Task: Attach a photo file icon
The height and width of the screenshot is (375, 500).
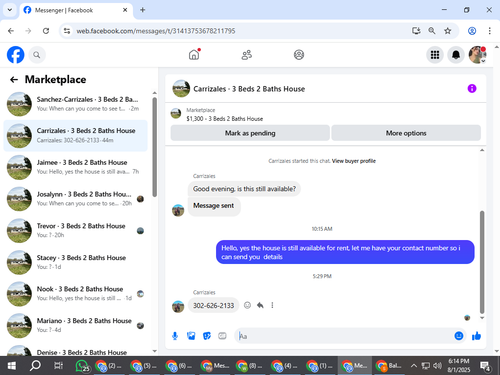Action: (x=191, y=336)
